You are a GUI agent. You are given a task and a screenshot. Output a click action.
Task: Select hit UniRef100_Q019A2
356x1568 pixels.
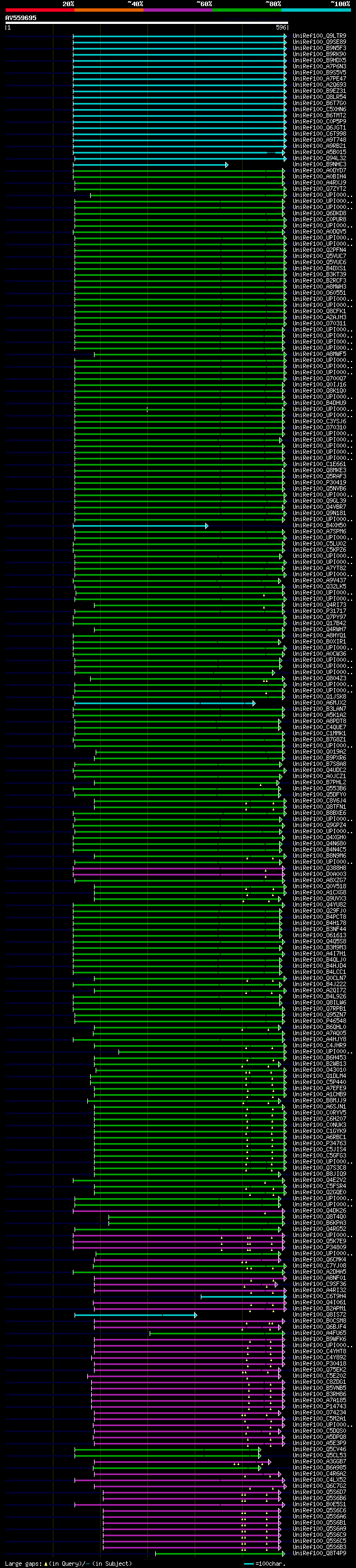(319, 752)
